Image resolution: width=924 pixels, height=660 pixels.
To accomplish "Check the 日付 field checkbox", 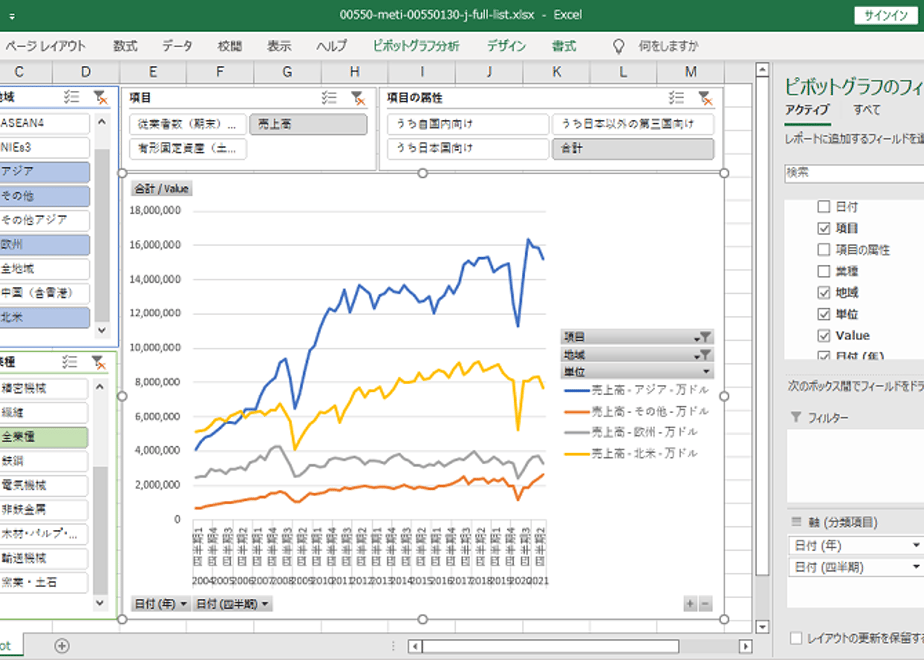I will [x=824, y=206].
